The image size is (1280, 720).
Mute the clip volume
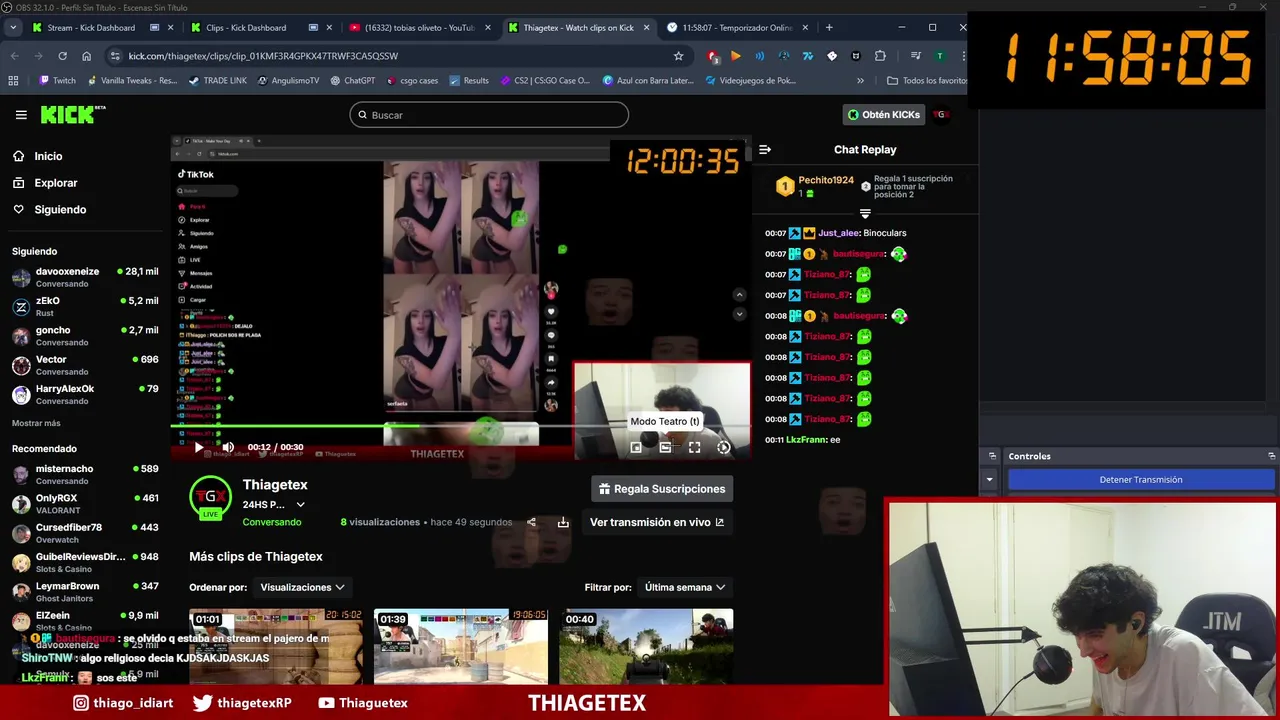(228, 447)
